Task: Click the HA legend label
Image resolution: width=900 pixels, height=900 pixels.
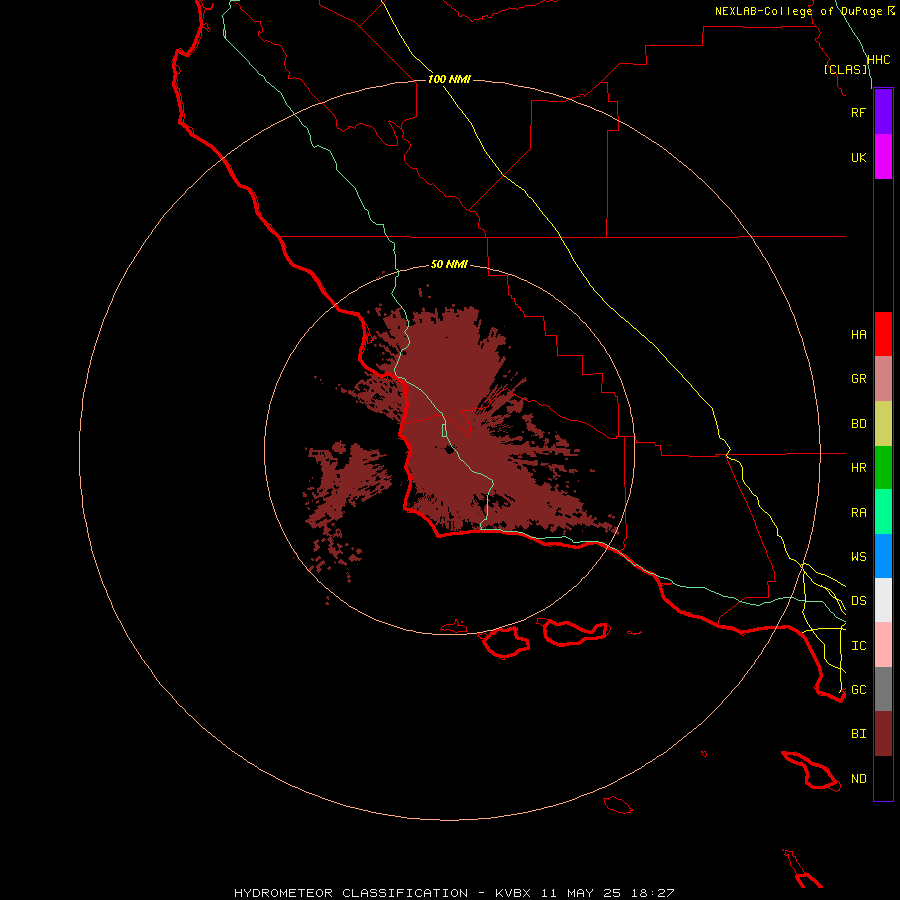Action: pos(859,335)
